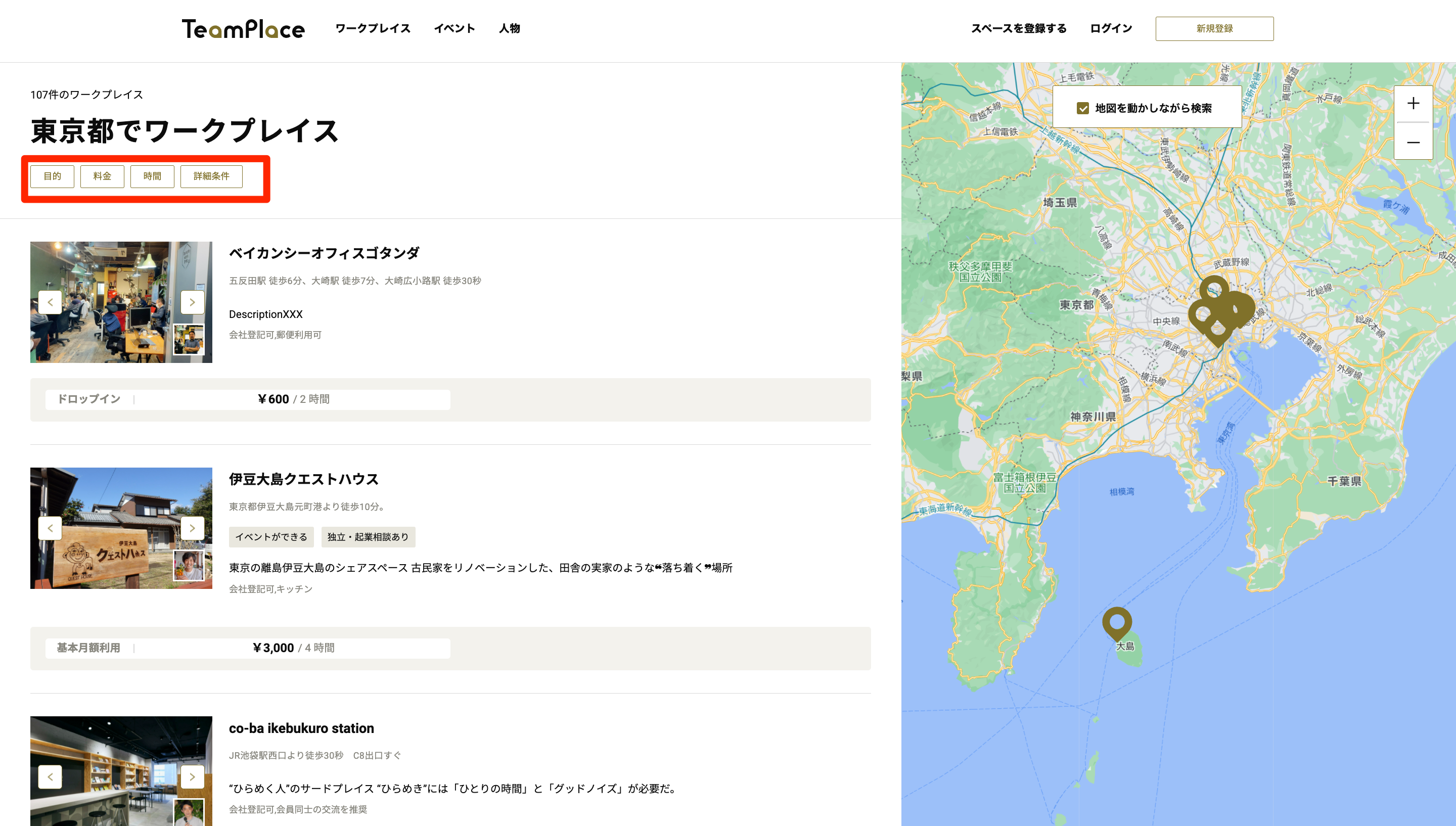
Task: Toggle 地図を動かしながら検索 checkbox
Action: tap(1082, 108)
